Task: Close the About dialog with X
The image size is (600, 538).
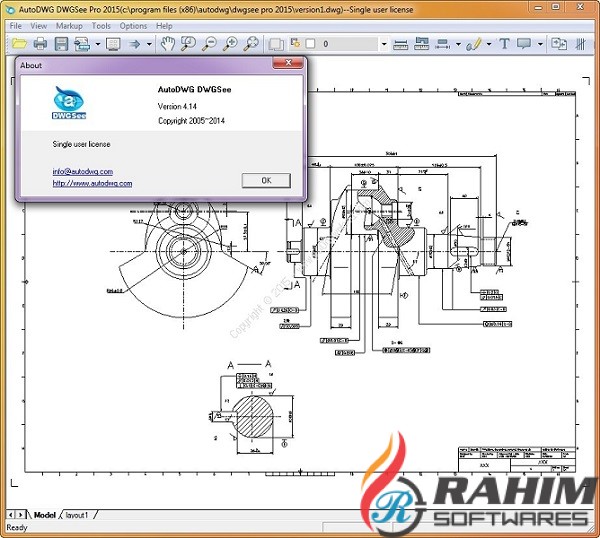Action: click(289, 62)
